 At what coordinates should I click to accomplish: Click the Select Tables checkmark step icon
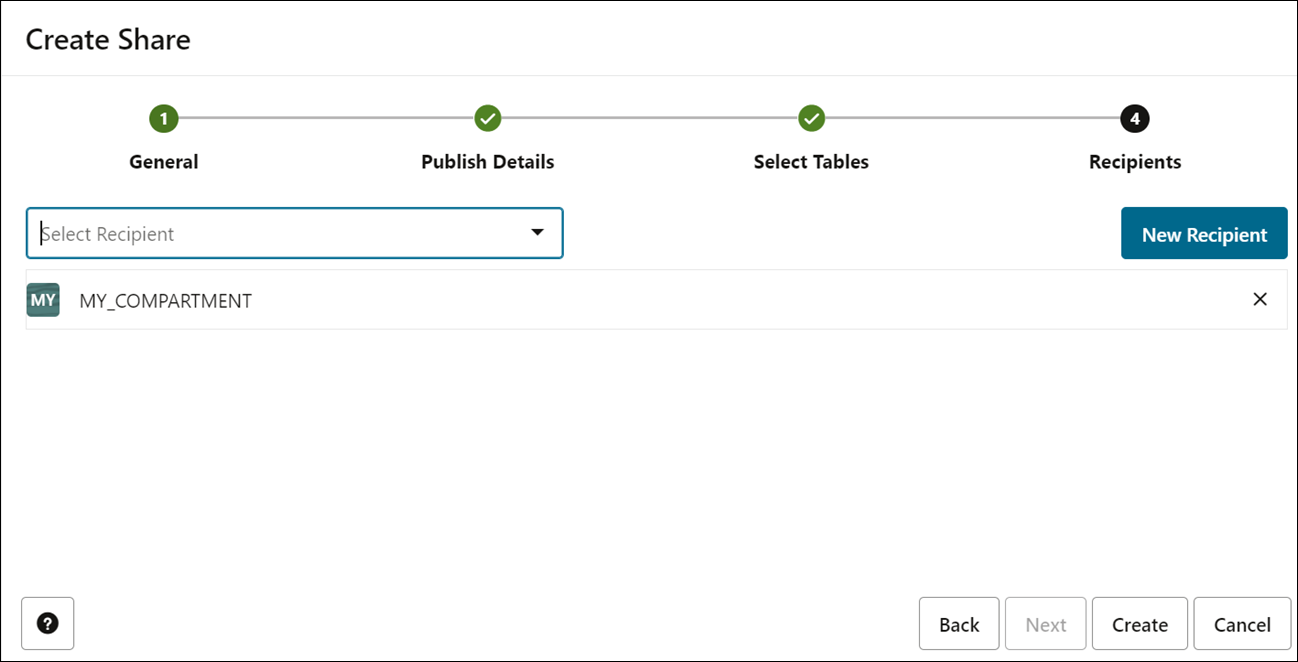(x=811, y=119)
